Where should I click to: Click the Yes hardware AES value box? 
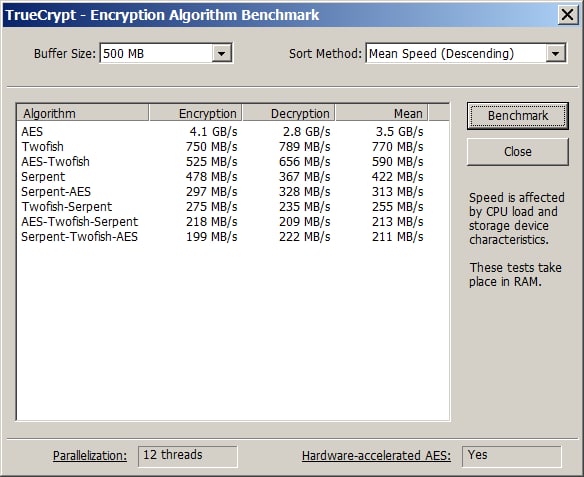click(511, 456)
